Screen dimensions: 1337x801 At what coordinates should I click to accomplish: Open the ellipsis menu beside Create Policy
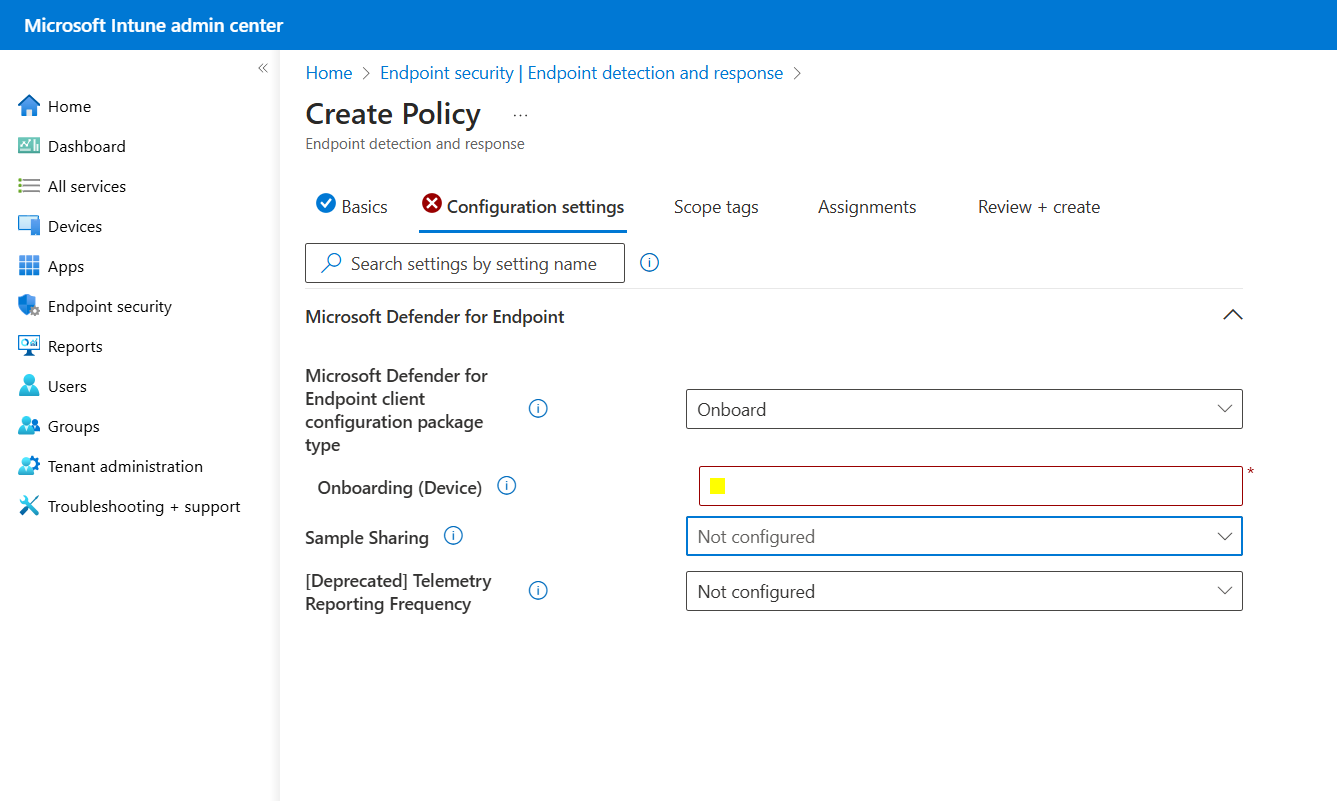click(520, 115)
